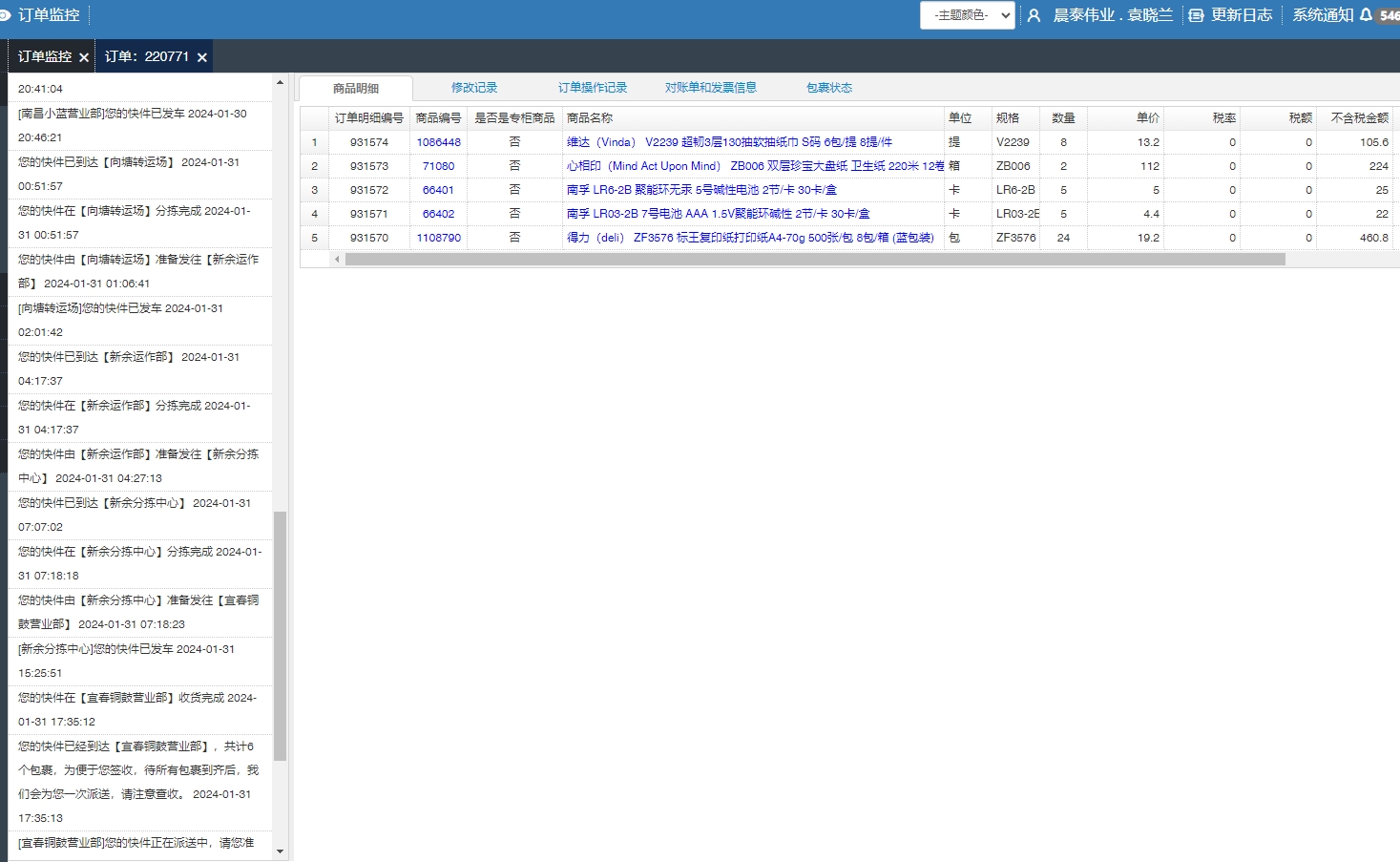Image resolution: width=1400 pixels, height=862 pixels.
Task: Click the 订单明细编号 column header
Action: [x=369, y=118]
